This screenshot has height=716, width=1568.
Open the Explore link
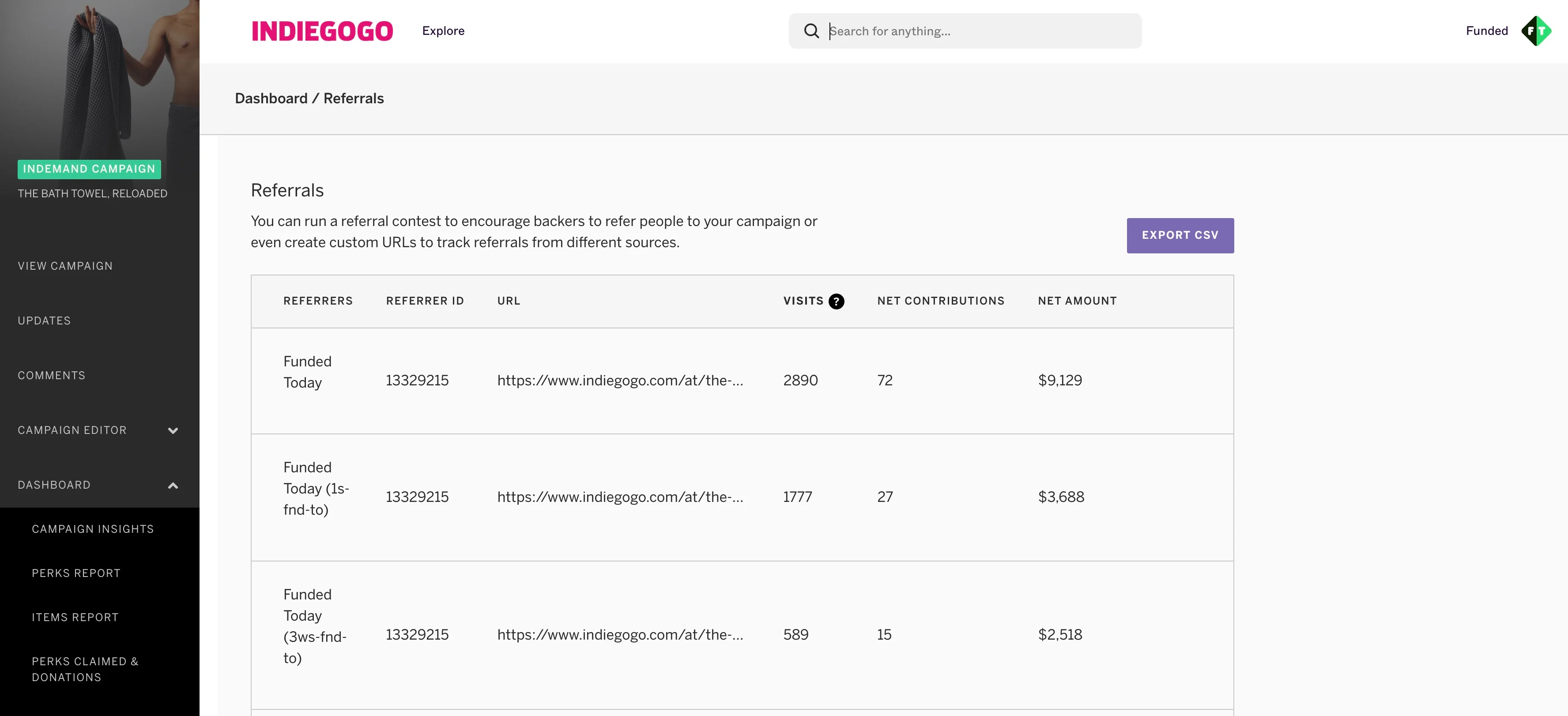click(x=443, y=31)
